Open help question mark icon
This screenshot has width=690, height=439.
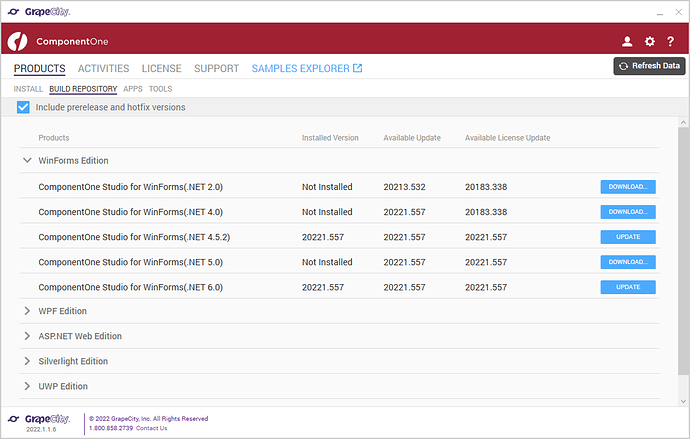670,41
